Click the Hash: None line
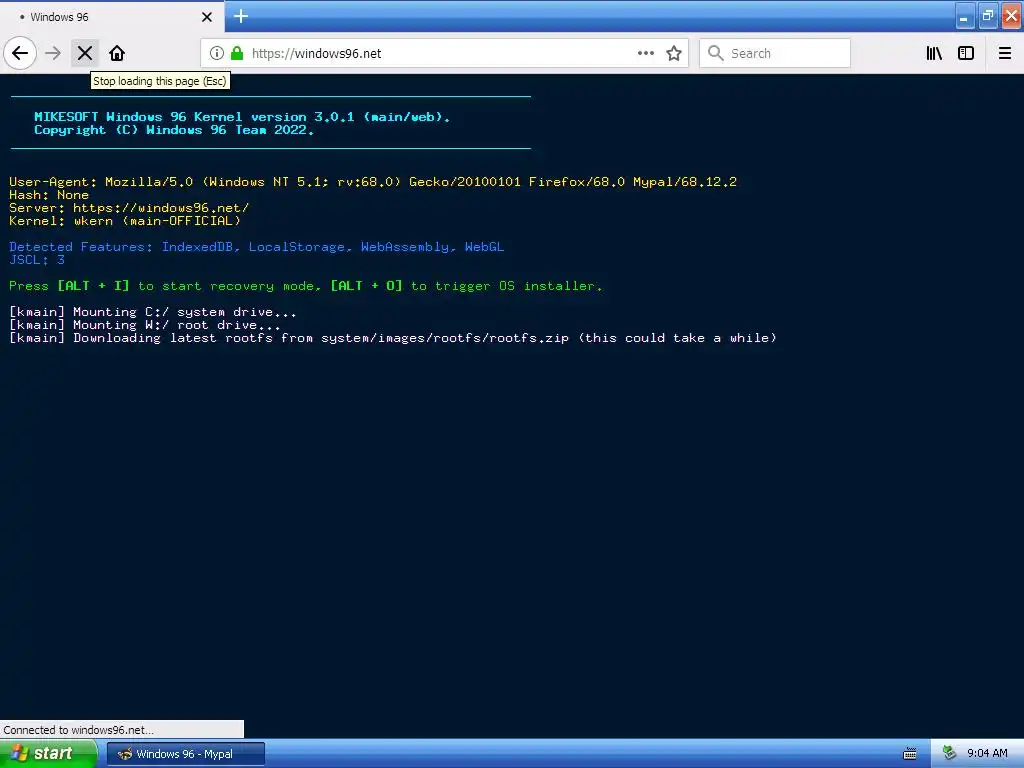The height and width of the screenshot is (768, 1024). 49,195
